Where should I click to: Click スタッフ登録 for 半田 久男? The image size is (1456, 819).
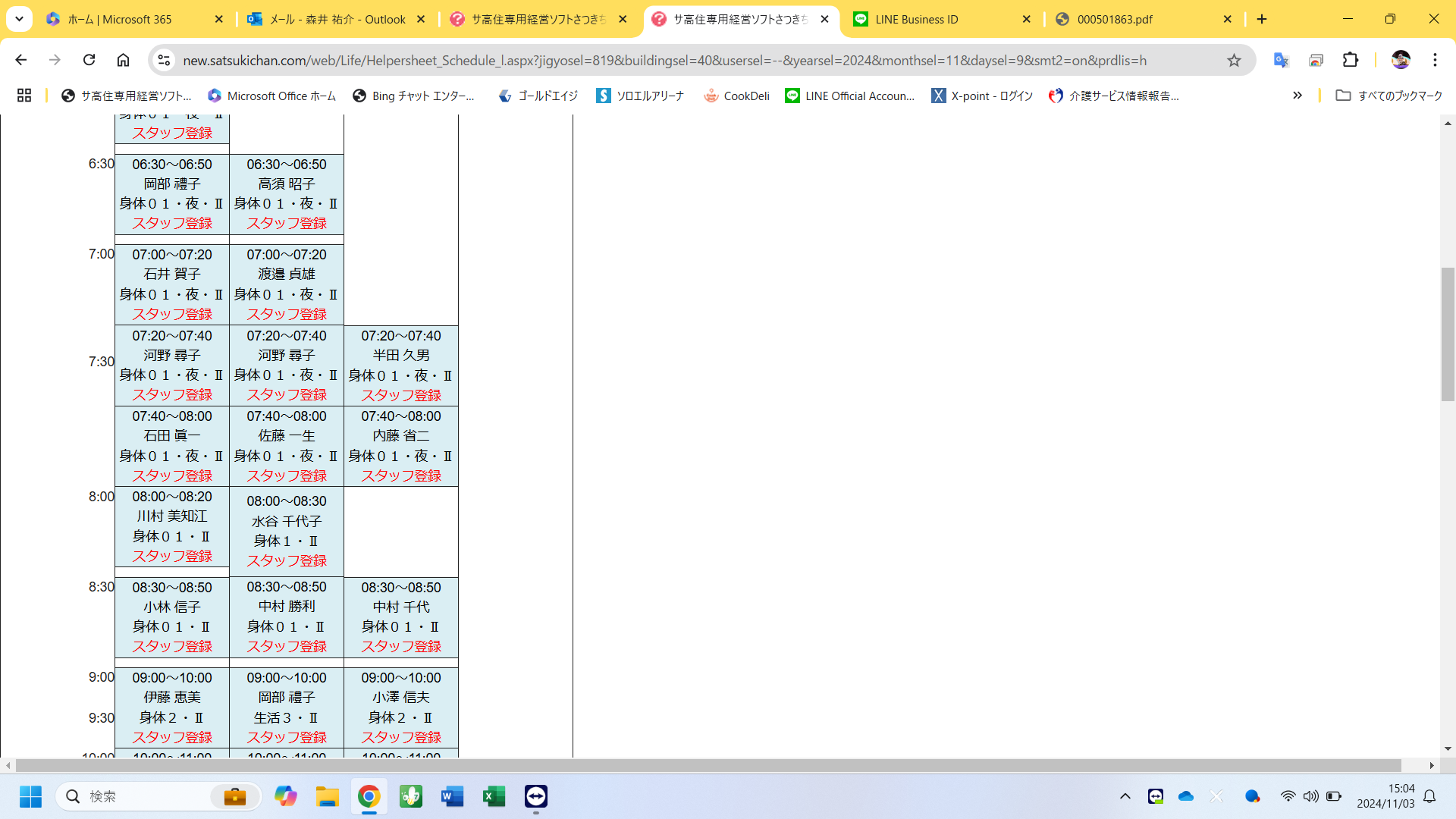click(400, 395)
